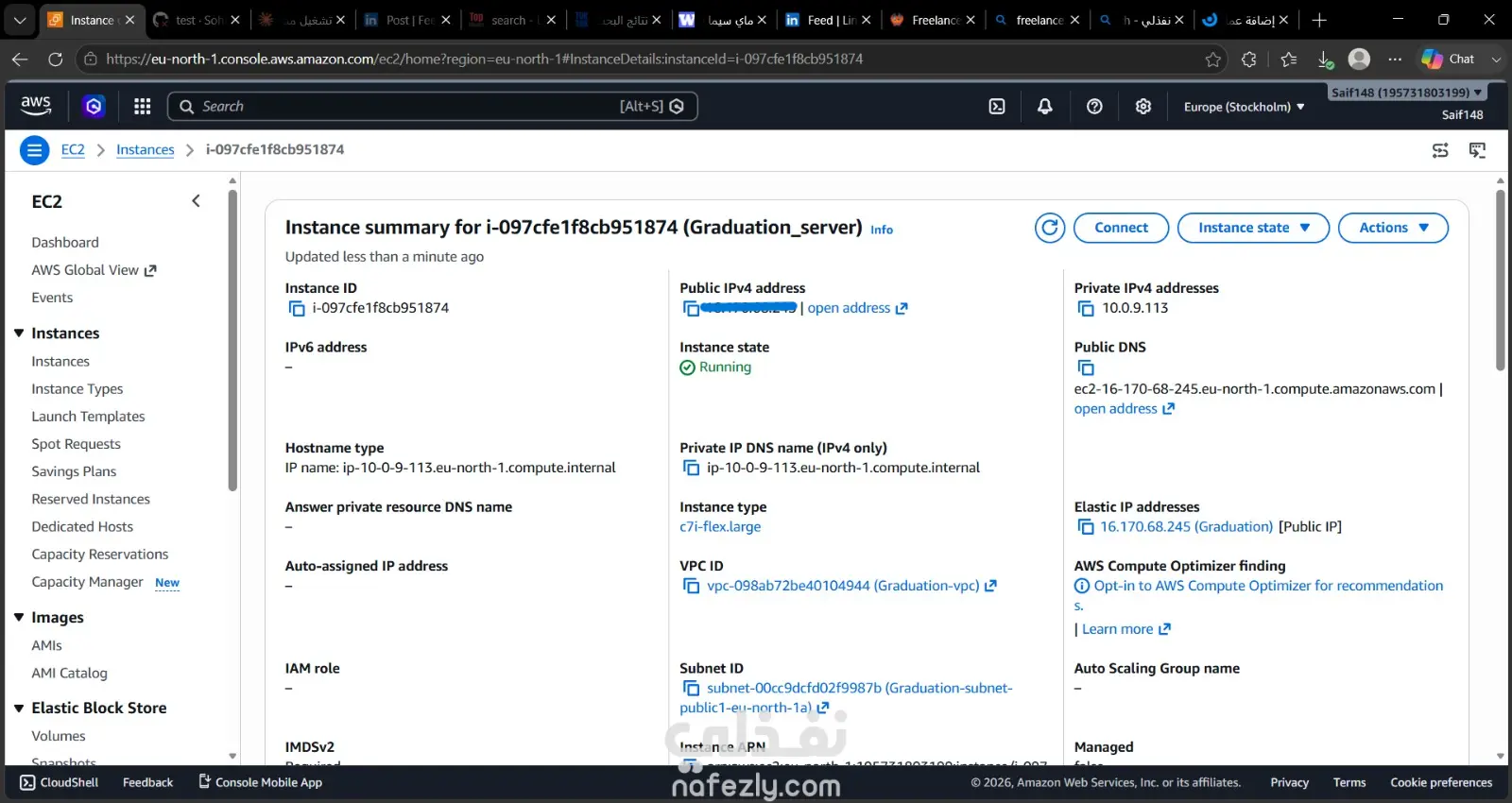This screenshot has height=803, width=1512.
Task: Collapse the Elastic Block Store section
Action: tap(19, 709)
